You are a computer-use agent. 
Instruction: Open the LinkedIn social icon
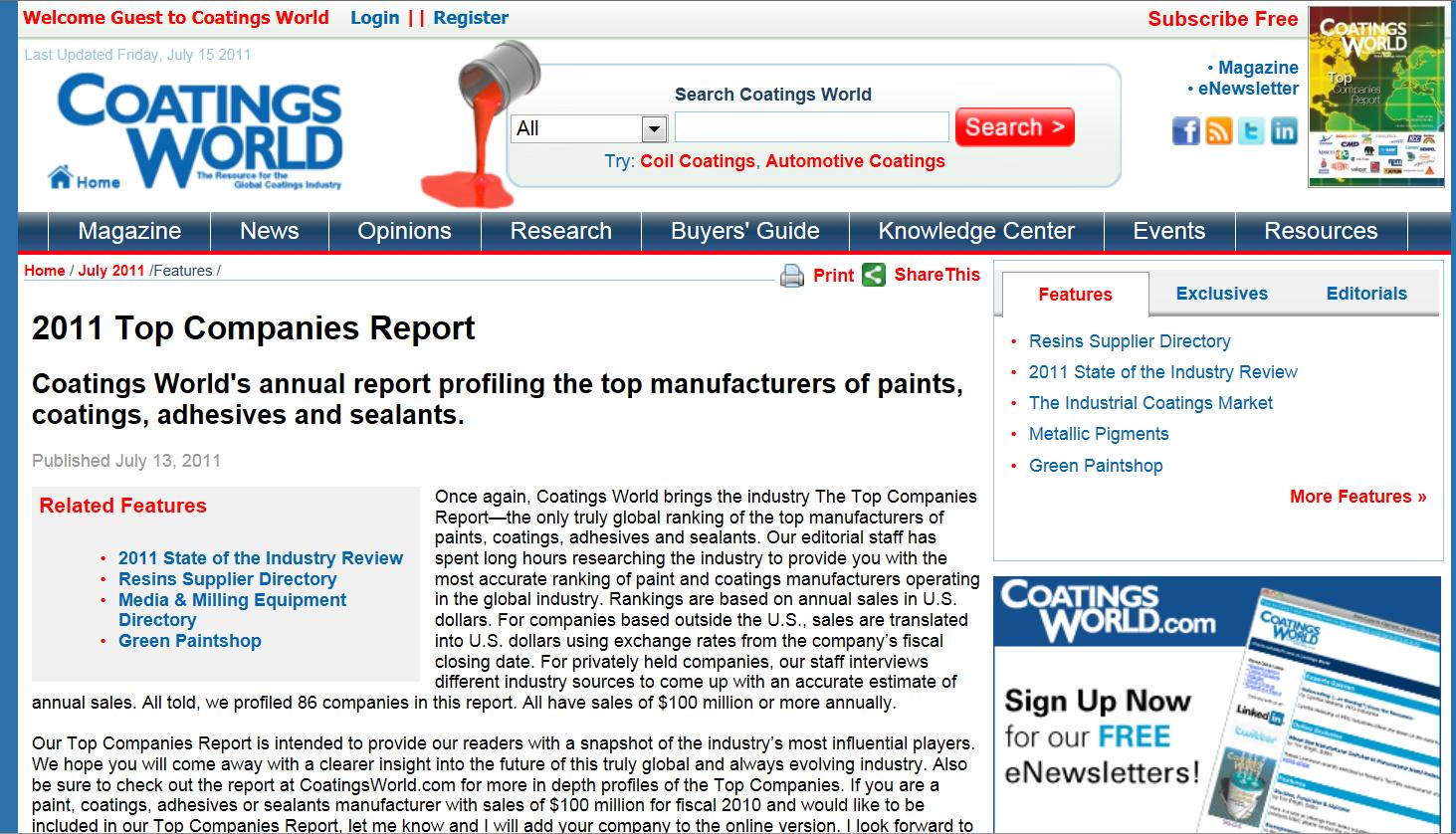tap(1284, 130)
